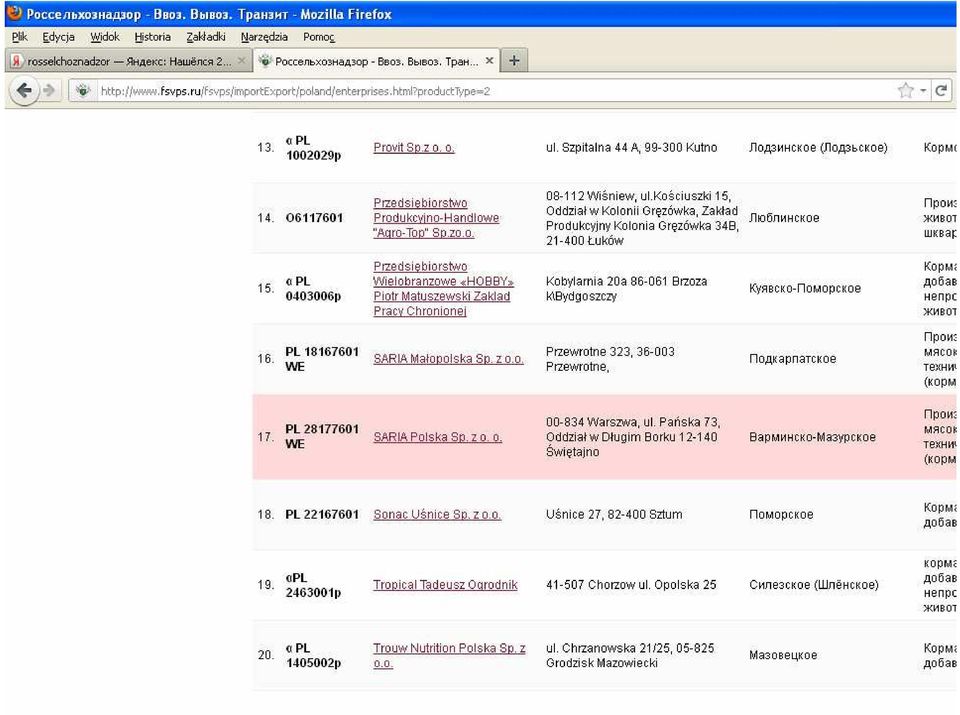
Task: Click the region Варминско-Мазурское
Action: (812, 437)
